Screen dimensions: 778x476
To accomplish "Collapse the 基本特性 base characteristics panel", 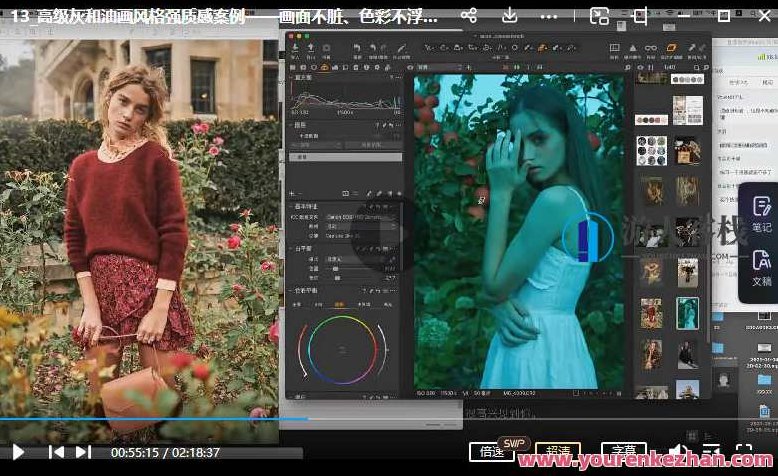I will point(291,207).
